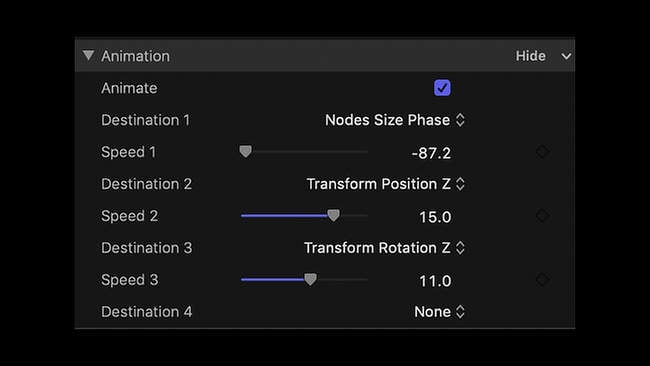Click the Animation section title
The width and height of the screenshot is (650, 366).
tap(136, 56)
